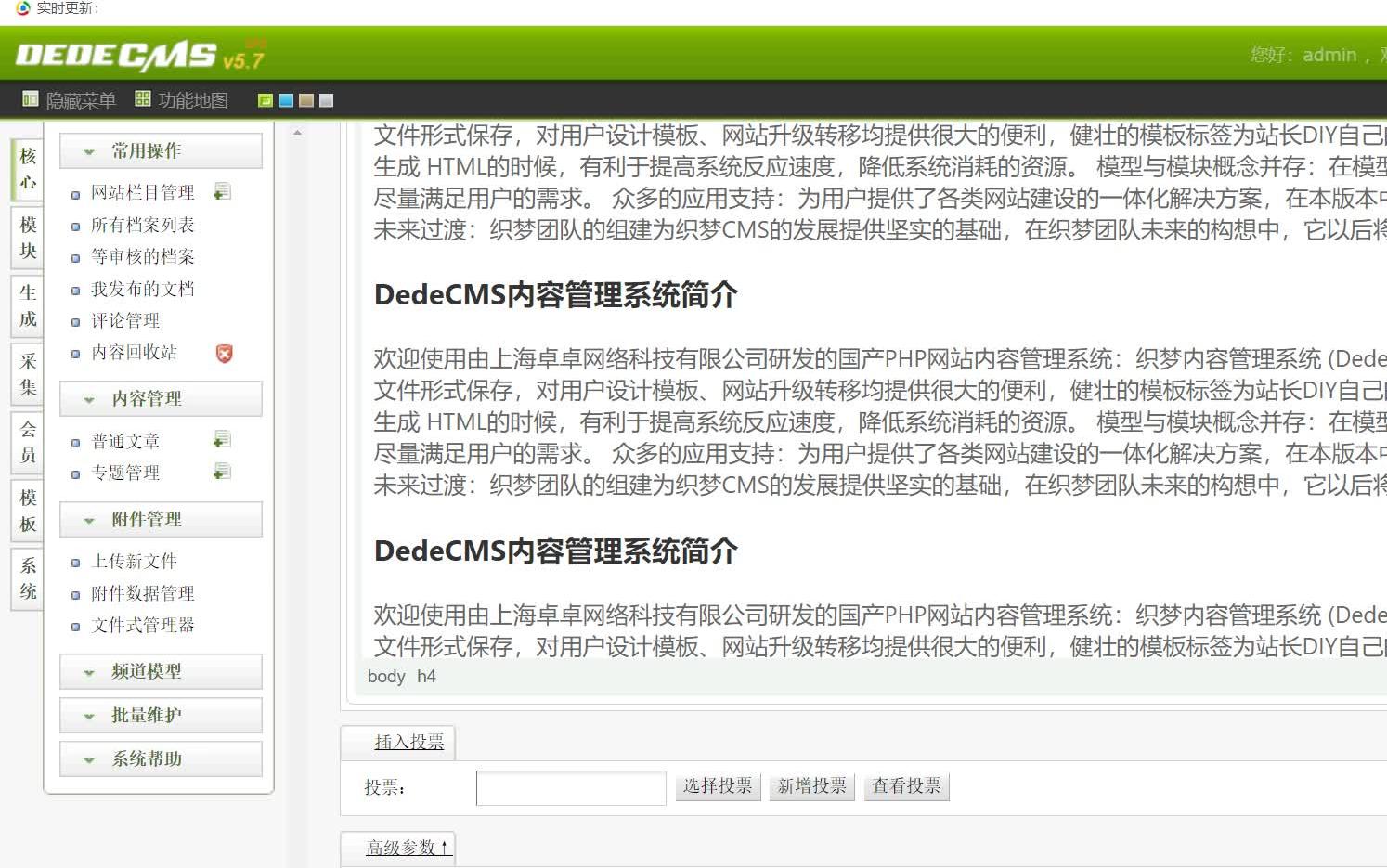Open the 附件数据管理 link
The height and width of the screenshot is (868, 1387).
click(x=143, y=593)
